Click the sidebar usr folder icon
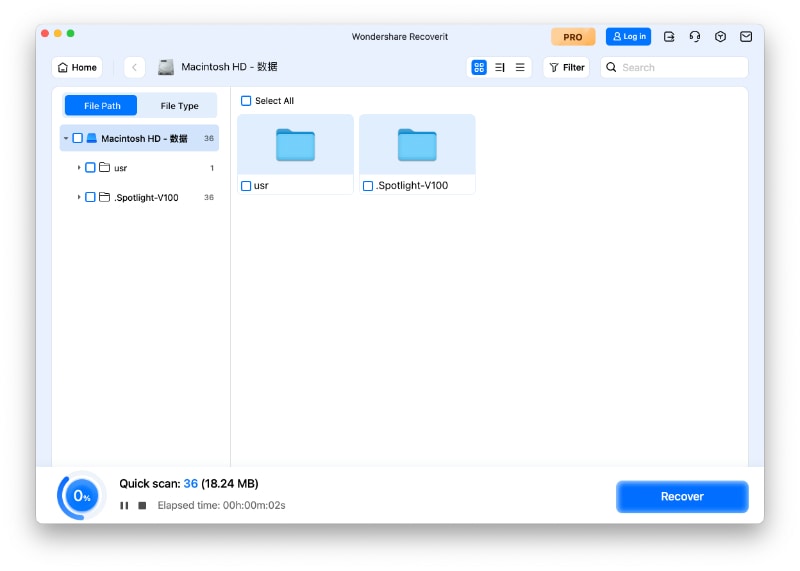Image resolution: width=800 pixels, height=571 pixels. coord(105,167)
